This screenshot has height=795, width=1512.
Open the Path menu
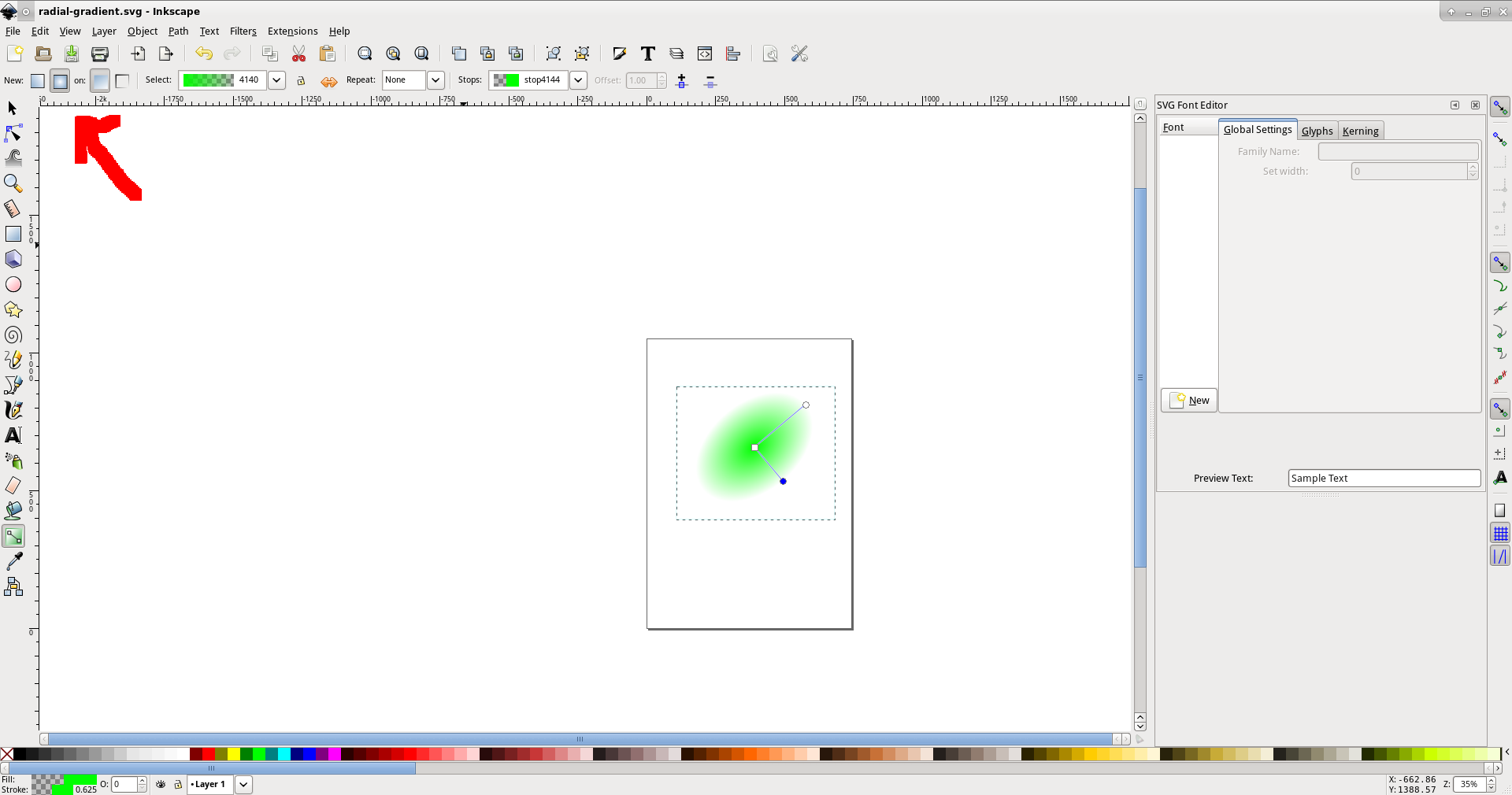pyautogui.click(x=178, y=31)
